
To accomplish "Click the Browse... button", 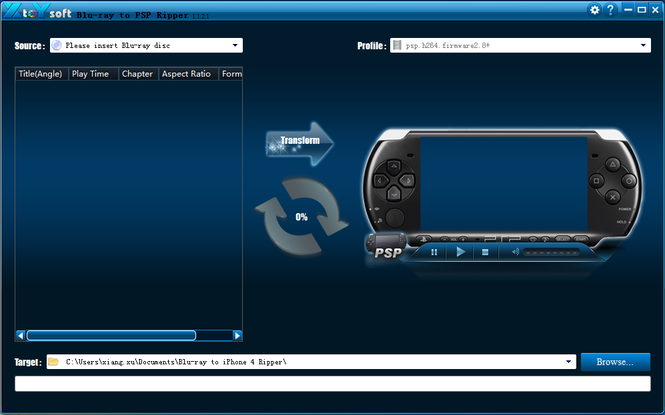I will 615,362.
